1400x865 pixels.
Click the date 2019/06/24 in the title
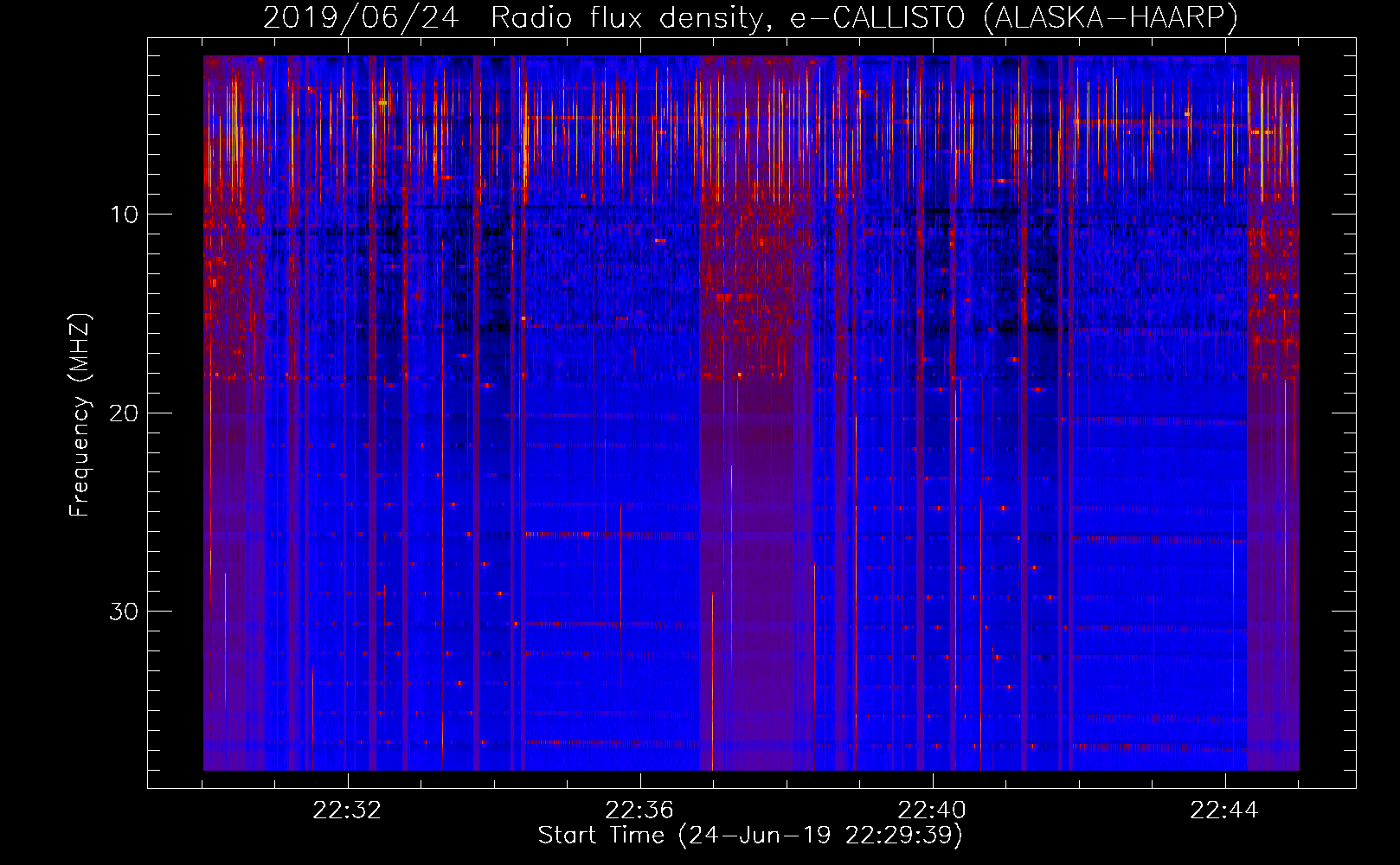(361, 17)
